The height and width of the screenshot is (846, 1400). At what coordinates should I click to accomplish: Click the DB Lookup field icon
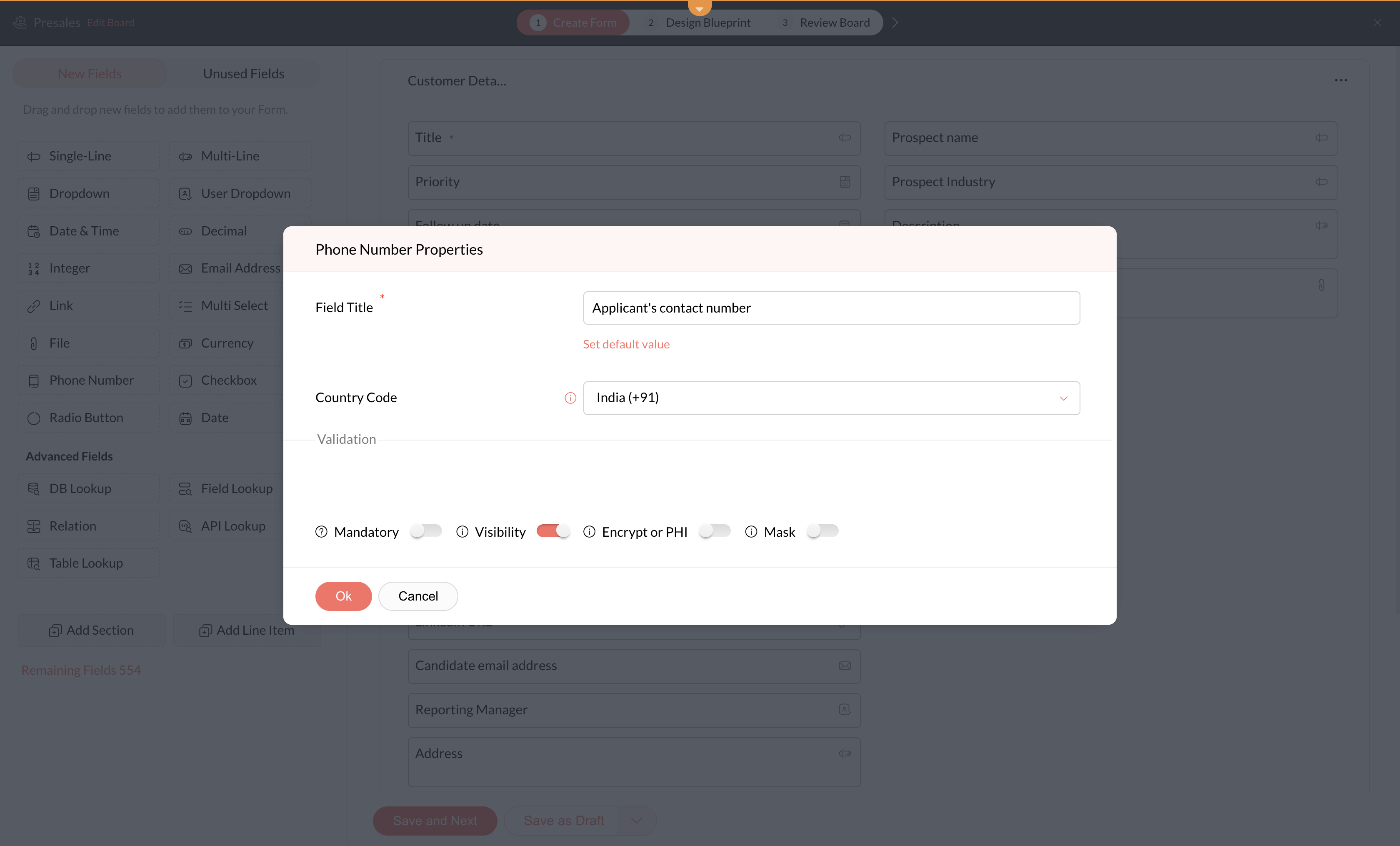[33, 488]
